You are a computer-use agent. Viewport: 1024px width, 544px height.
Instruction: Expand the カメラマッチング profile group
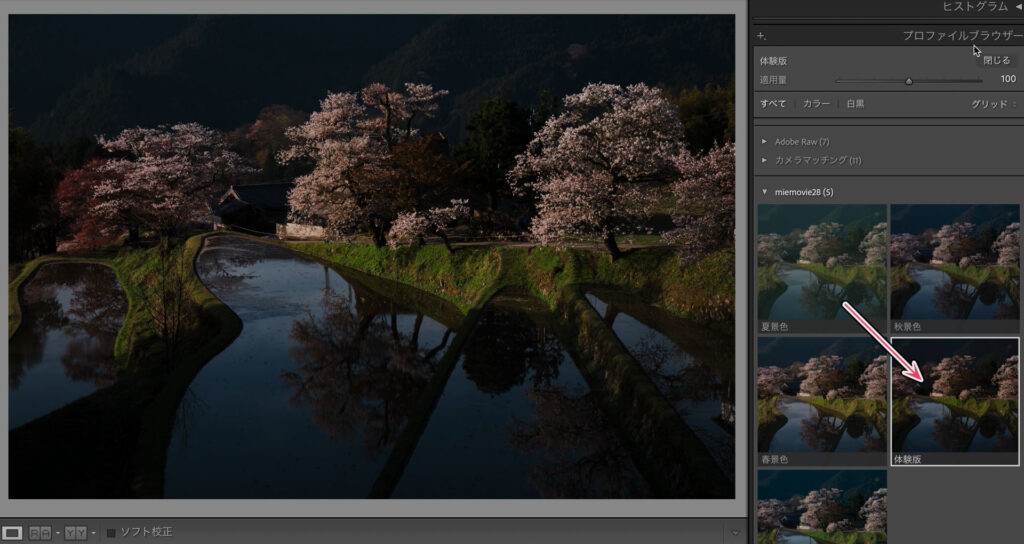(x=765, y=160)
